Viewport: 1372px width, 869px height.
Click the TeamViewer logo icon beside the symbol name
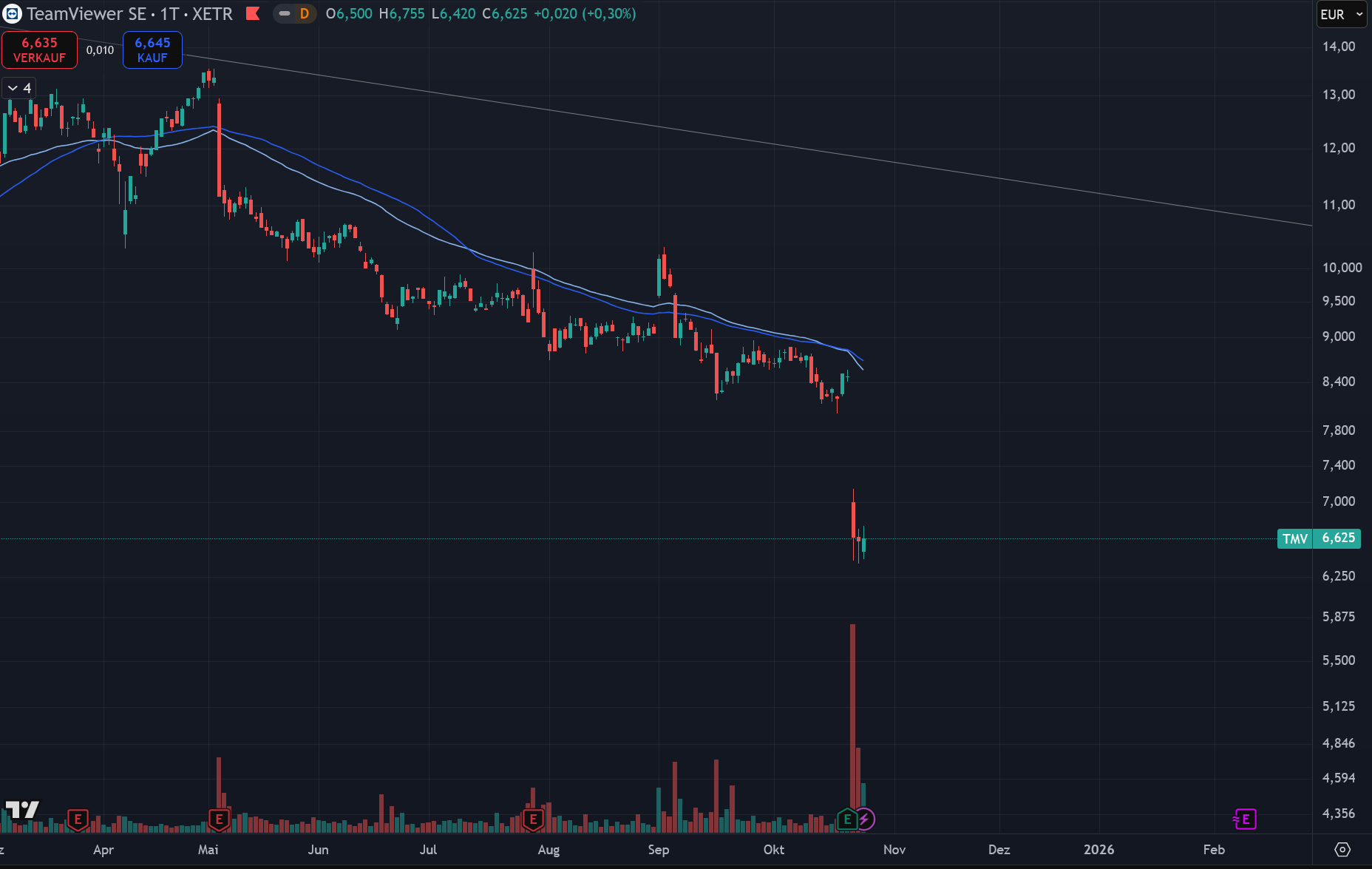coord(13,14)
